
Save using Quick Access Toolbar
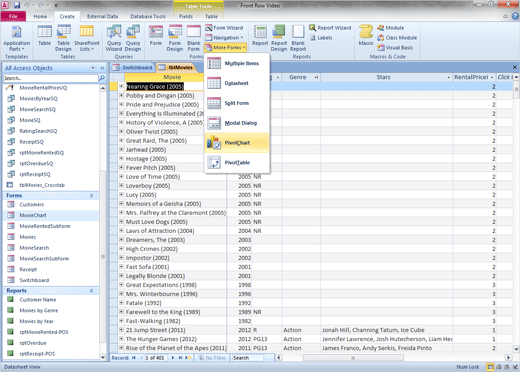pyautogui.click(x=17, y=5)
